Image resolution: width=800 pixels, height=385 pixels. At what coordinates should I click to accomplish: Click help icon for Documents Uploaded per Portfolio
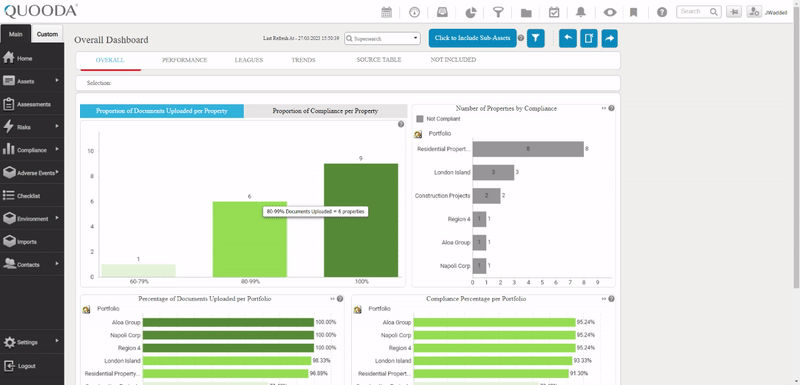point(340,299)
